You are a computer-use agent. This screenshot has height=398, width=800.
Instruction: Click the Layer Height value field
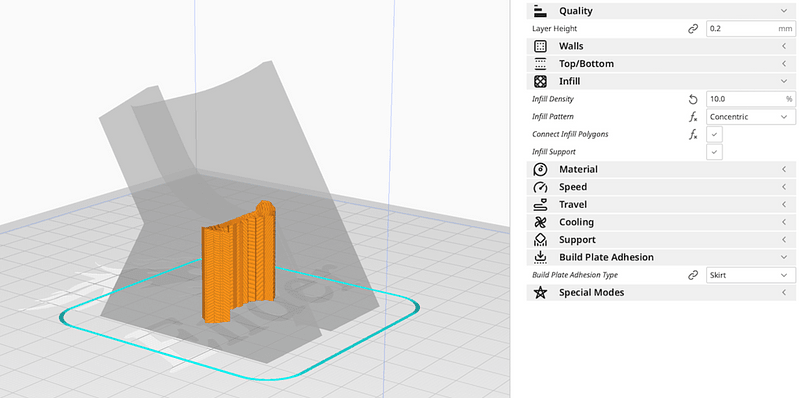pos(751,29)
